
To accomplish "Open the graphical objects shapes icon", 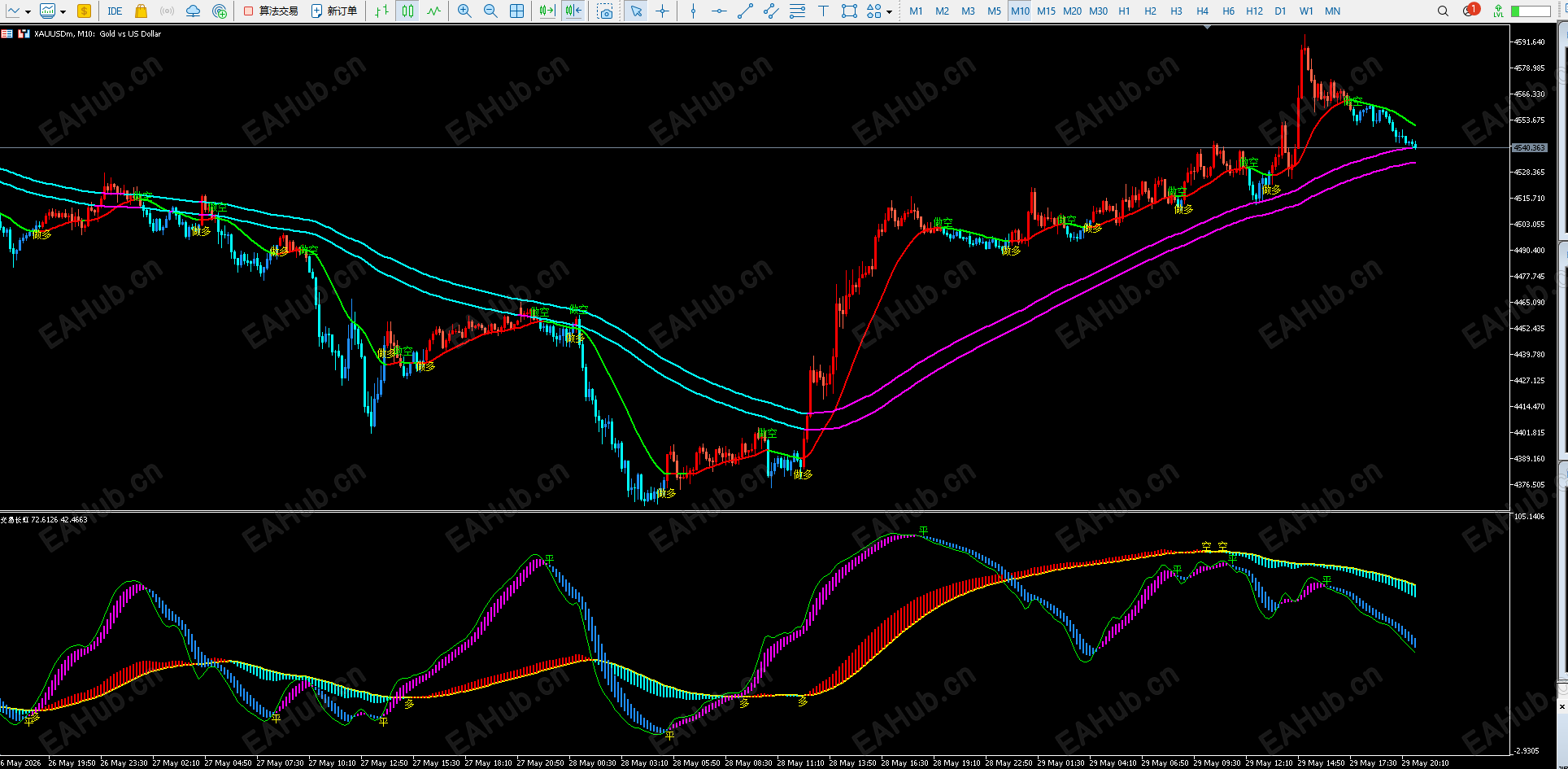I will click(x=873, y=11).
